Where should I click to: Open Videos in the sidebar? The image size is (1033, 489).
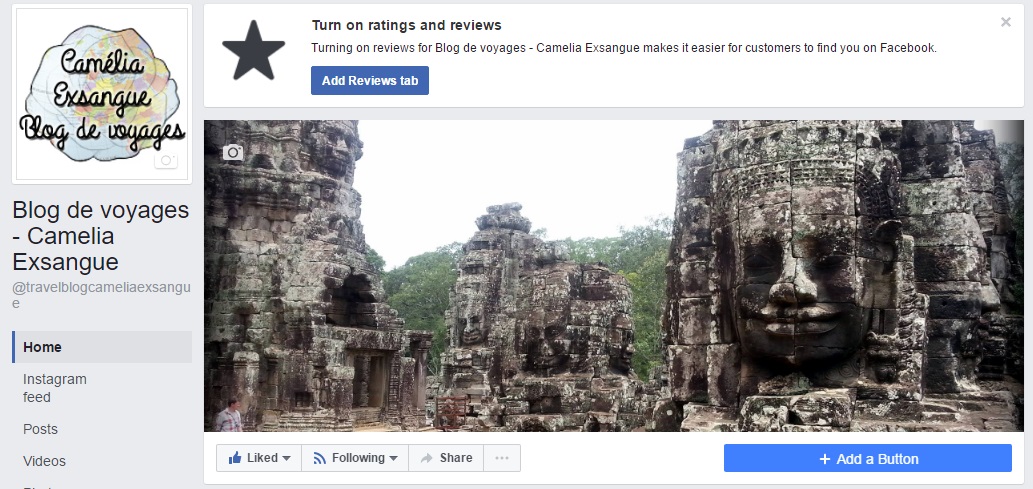pyautogui.click(x=45, y=461)
